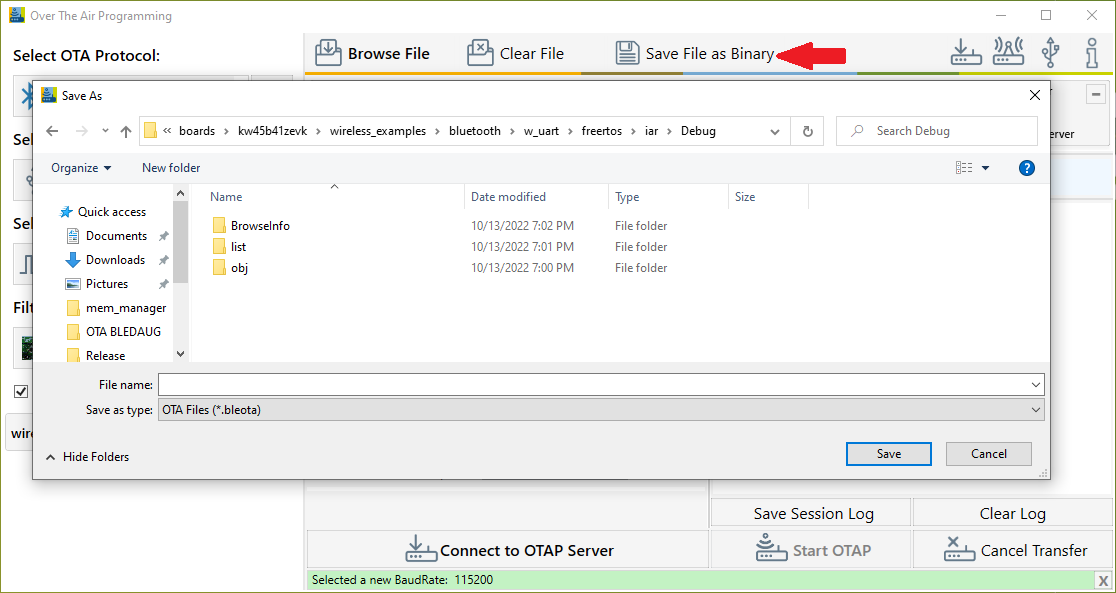This screenshot has height=593, width=1116.
Task: Open the Organize dropdown menu
Action: 81,168
